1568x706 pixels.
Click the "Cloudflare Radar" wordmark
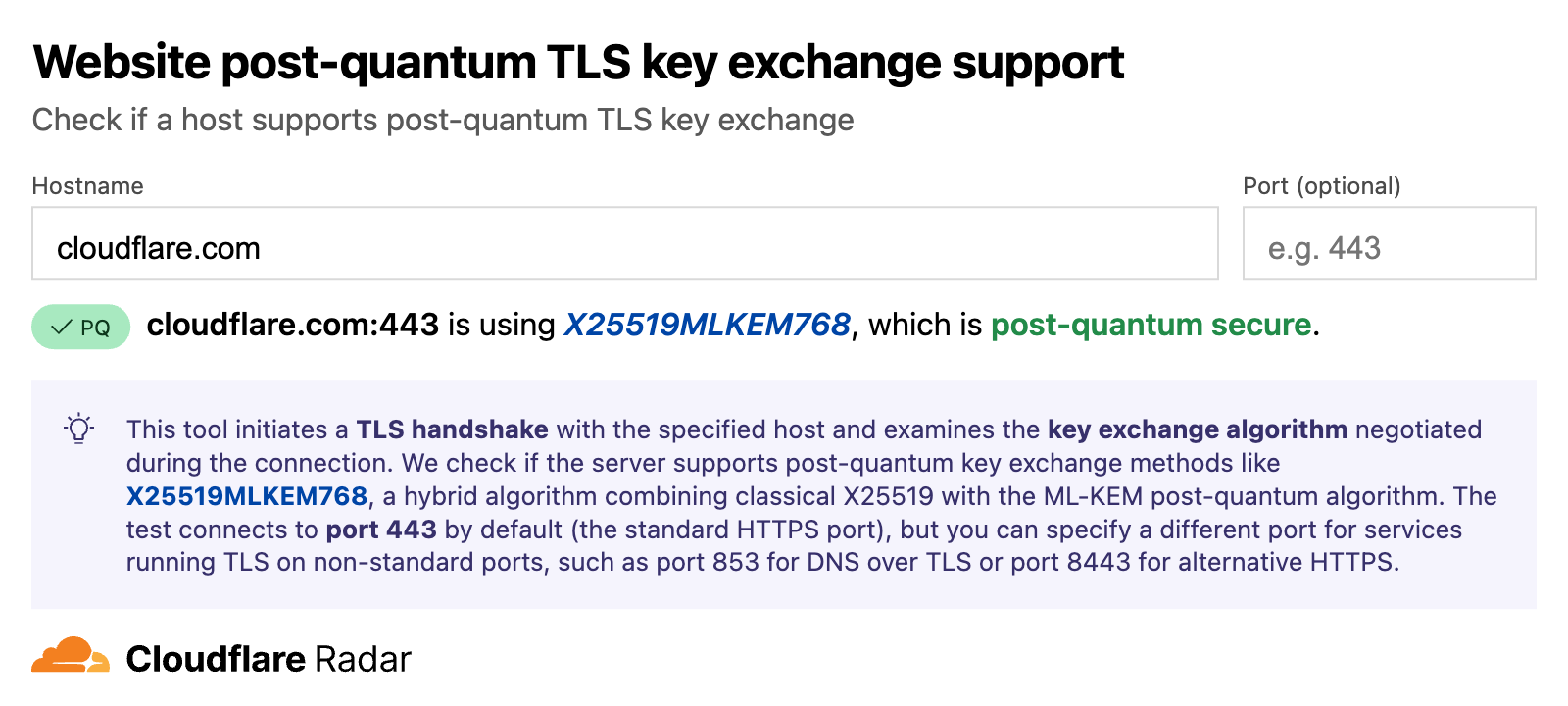269,659
